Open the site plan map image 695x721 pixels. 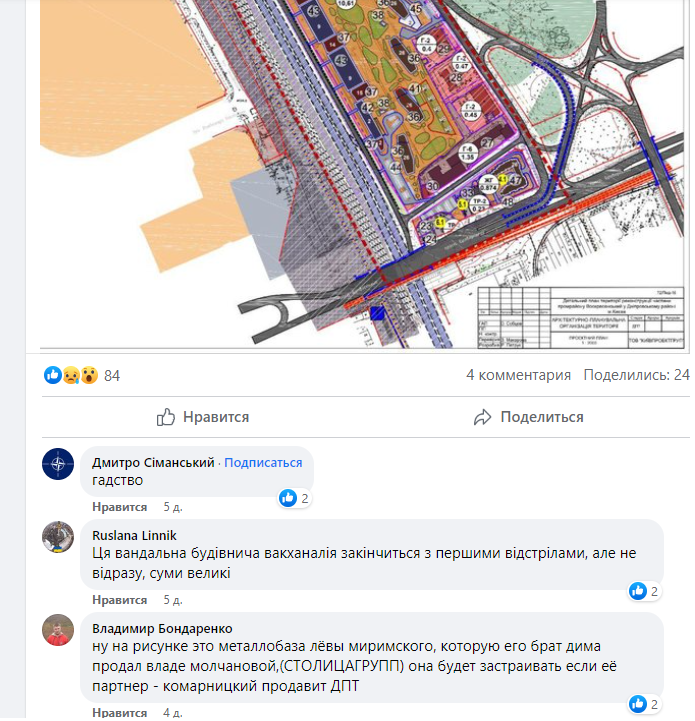[364, 175]
